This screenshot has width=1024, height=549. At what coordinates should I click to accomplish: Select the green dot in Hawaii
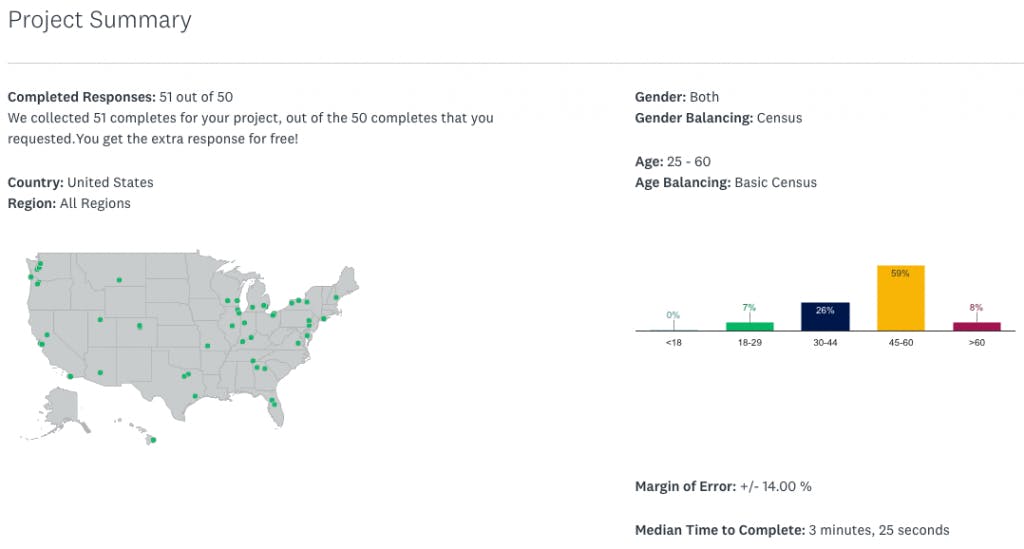[153, 440]
